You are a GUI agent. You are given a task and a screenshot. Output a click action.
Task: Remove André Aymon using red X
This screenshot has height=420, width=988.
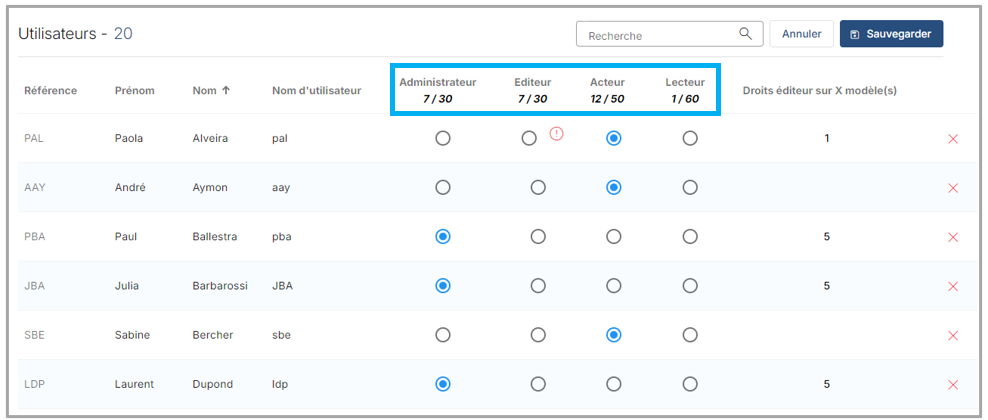pyautogui.click(x=952, y=188)
